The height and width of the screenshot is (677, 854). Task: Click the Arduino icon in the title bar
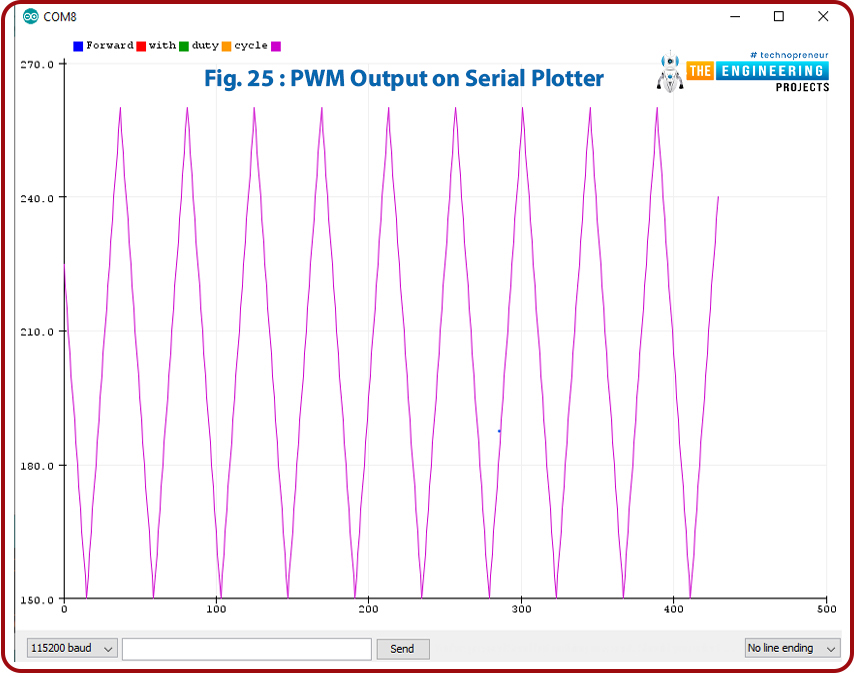pyautogui.click(x=31, y=17)
